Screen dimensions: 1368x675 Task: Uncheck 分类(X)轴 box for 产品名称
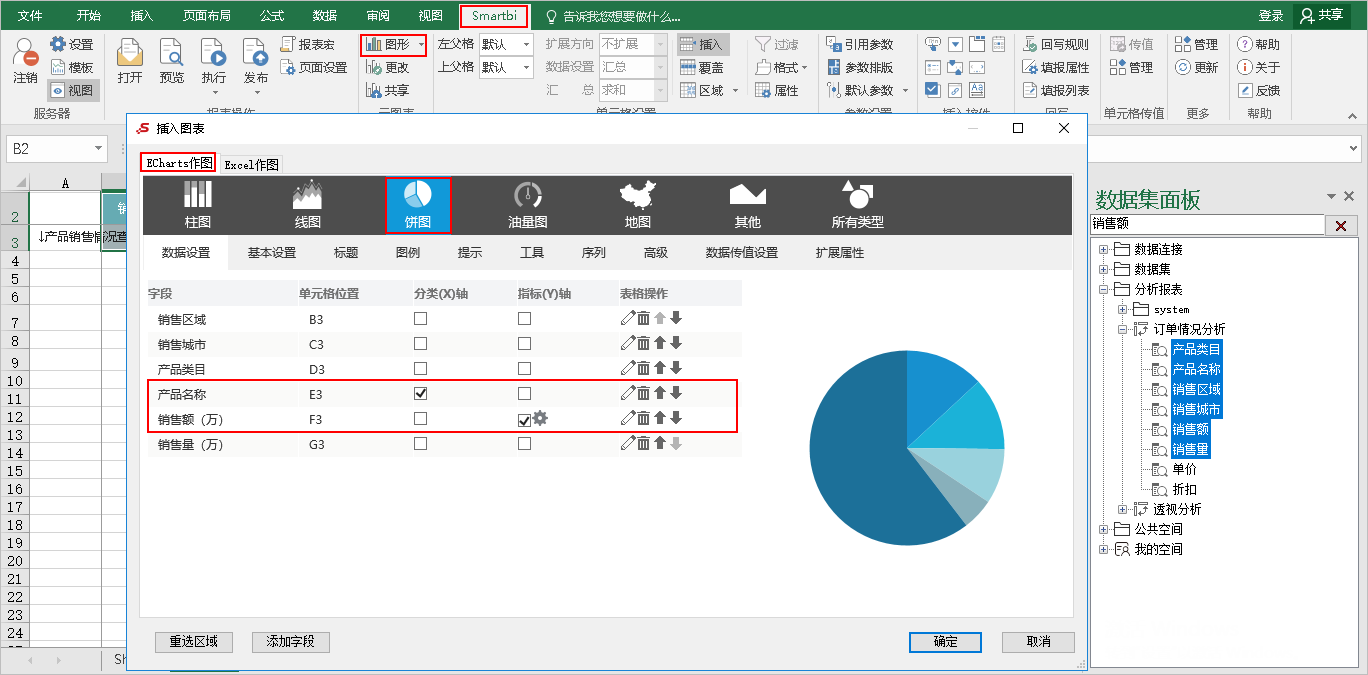click(420, 393)
